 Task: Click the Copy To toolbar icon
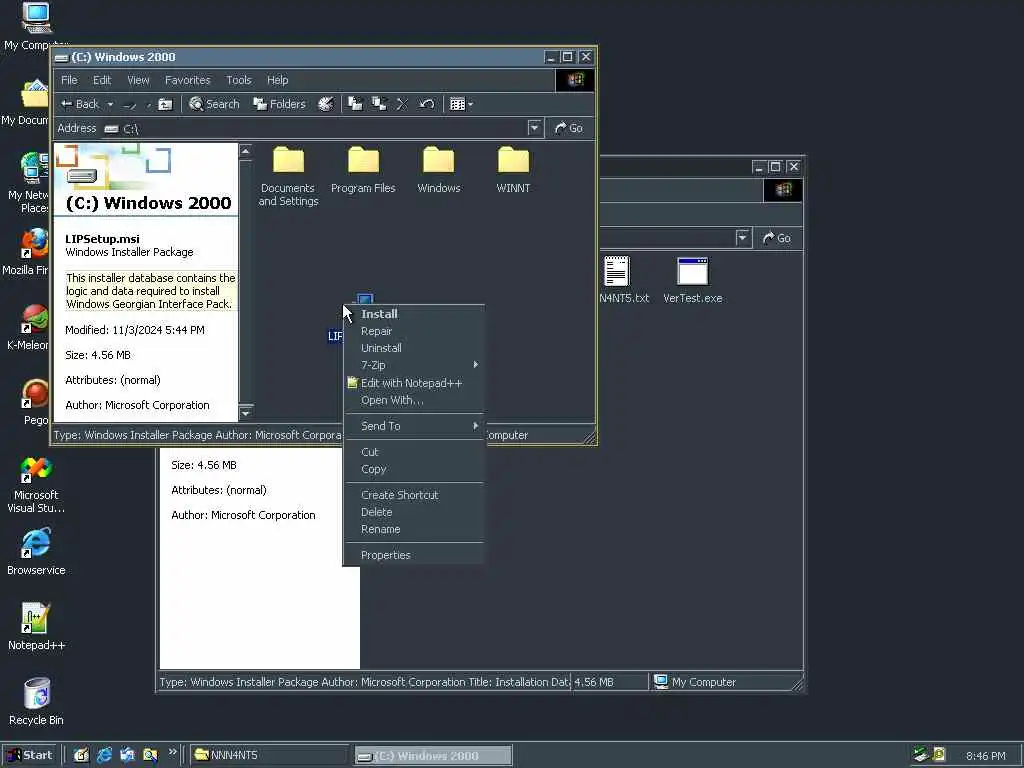tap(379, 104)
